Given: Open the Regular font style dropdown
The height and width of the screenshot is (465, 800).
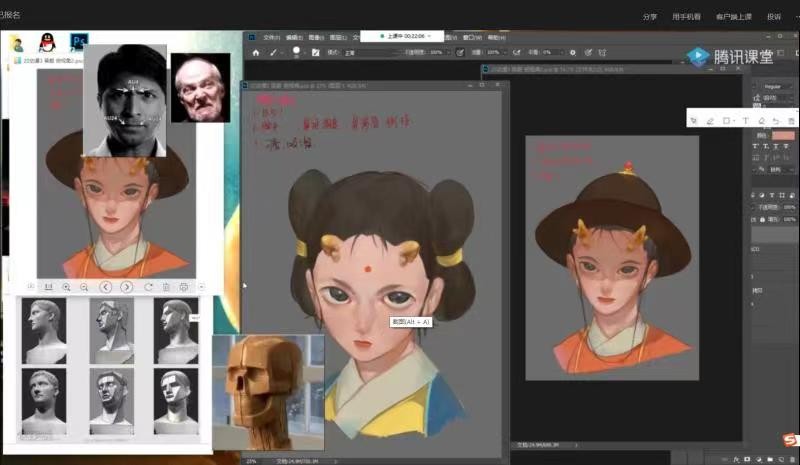Looking at the screenshot, I should [775, 86].
